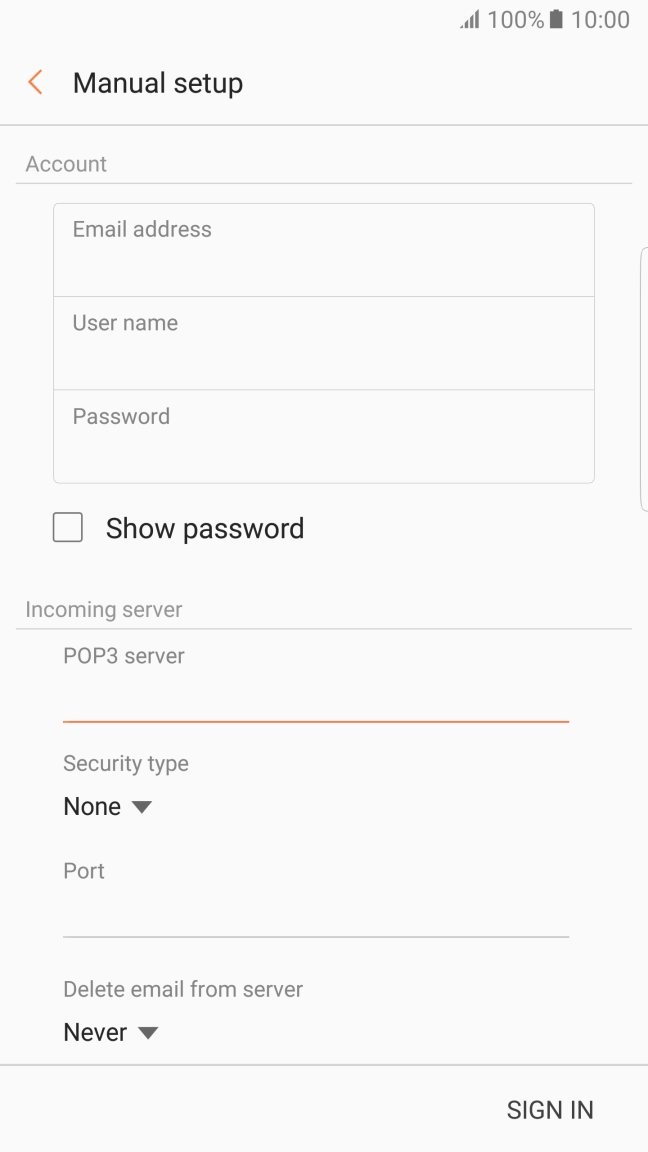The height and width of the screenshot is (1152, 648).
Task: Click the triangle arrow beside Never
Action: click(x=148, y=1033)
